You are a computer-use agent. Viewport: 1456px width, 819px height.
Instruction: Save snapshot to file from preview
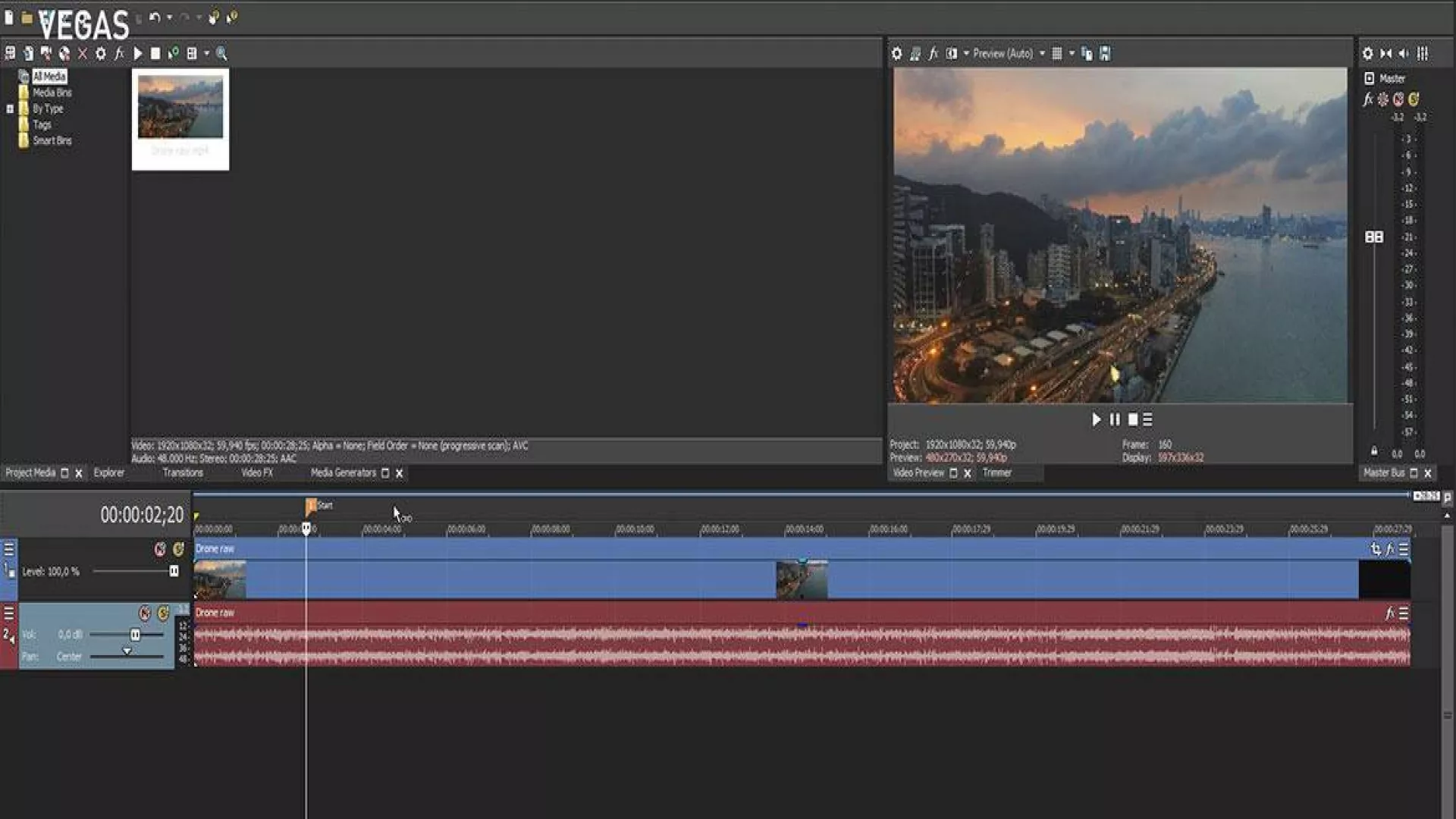pos(1105,53)
